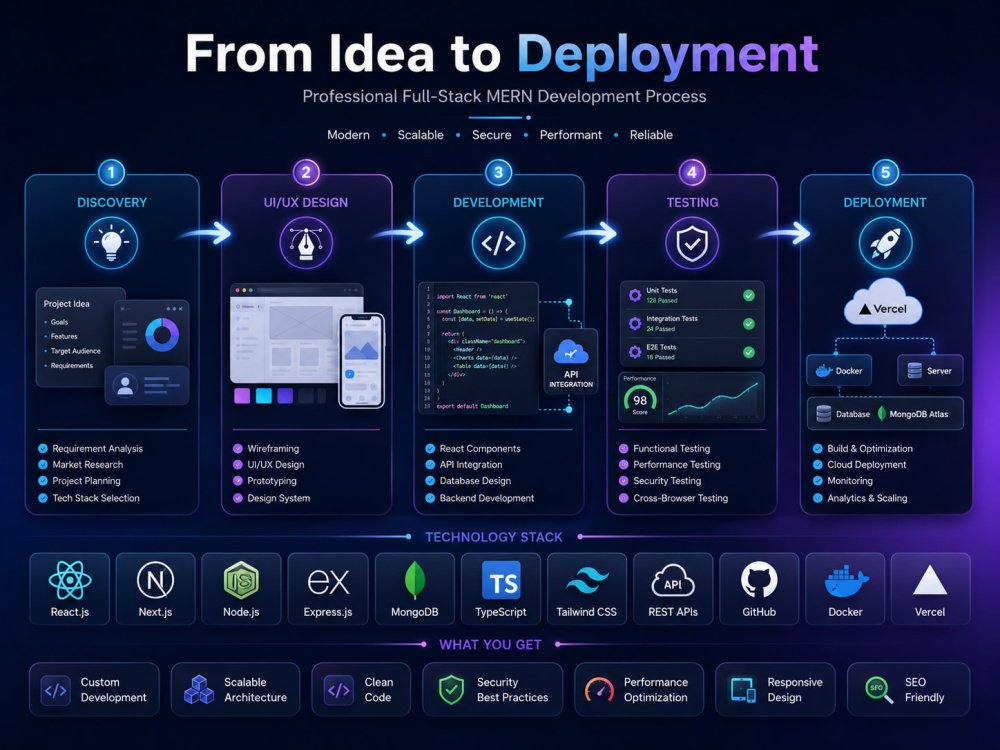Select the MongoDB leaf logo
This screenshot has height=750, width=1000.
[415, 580]
